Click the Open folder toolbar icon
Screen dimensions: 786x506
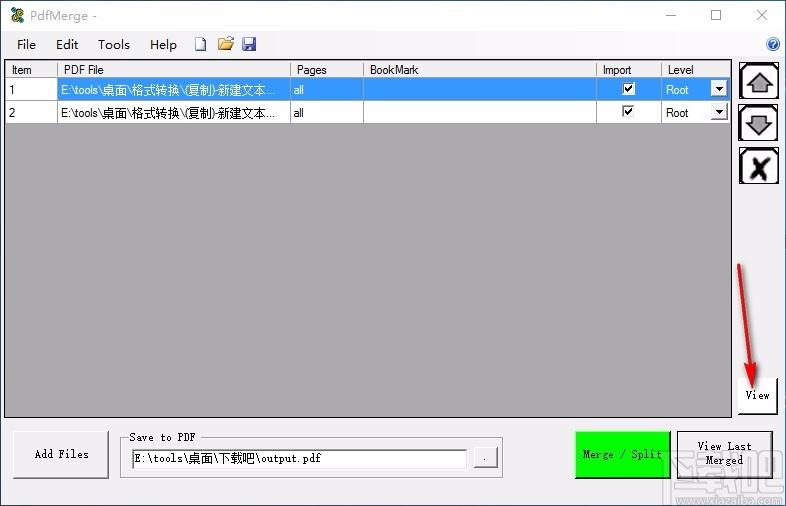coord(226,44)
